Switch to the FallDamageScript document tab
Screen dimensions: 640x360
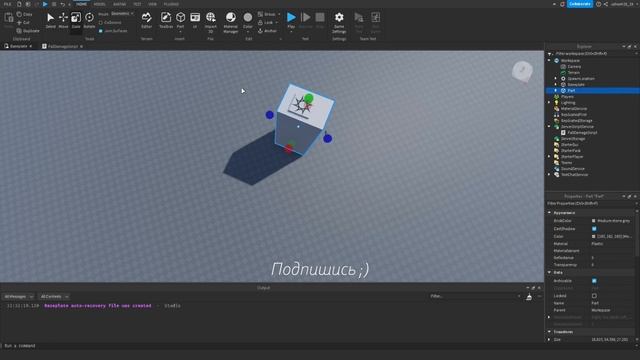click(x=62, y=46)
